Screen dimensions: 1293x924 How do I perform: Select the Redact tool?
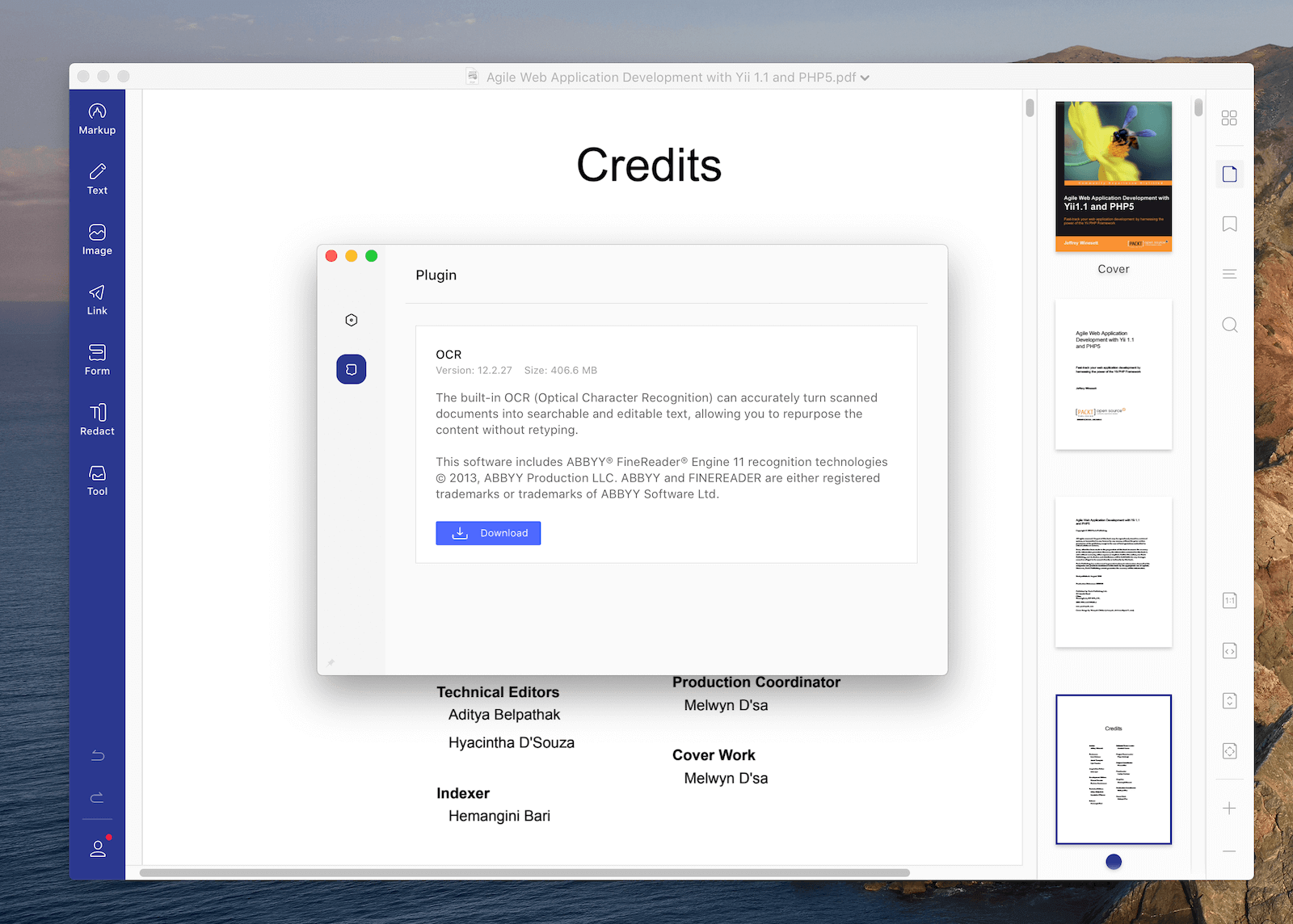point(97,420)
